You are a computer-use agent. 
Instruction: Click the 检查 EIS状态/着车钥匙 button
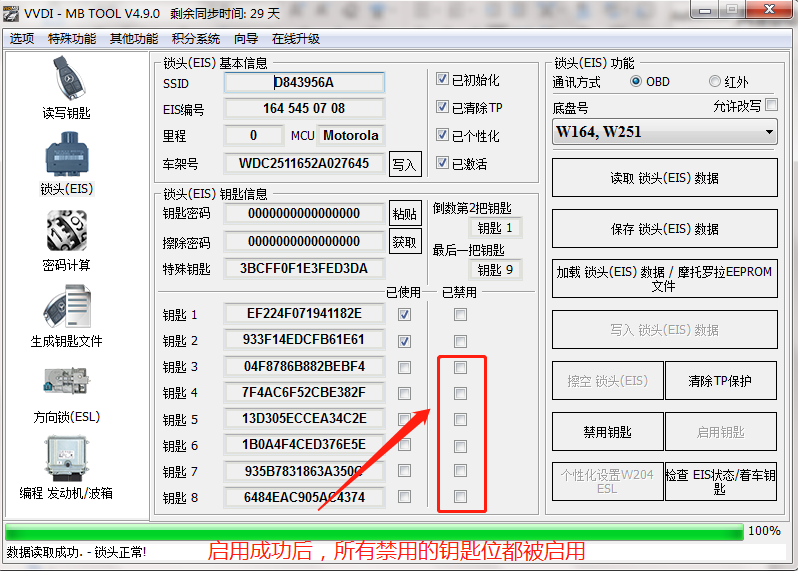click(721, 482)
